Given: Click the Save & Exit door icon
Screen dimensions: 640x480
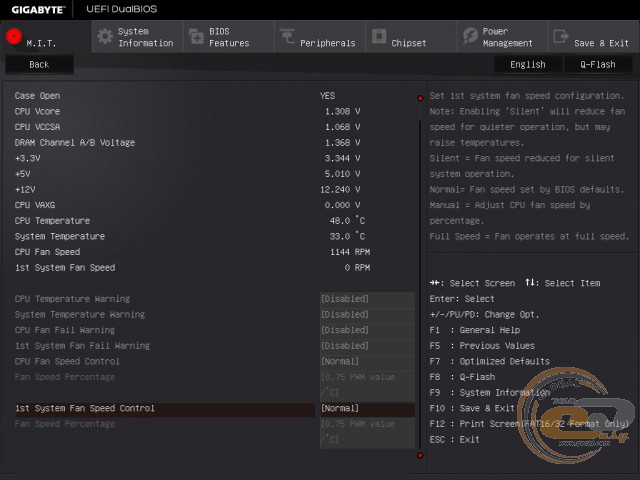Looking at the screenshot, I should pyautogui.click(x=561, y=36).
